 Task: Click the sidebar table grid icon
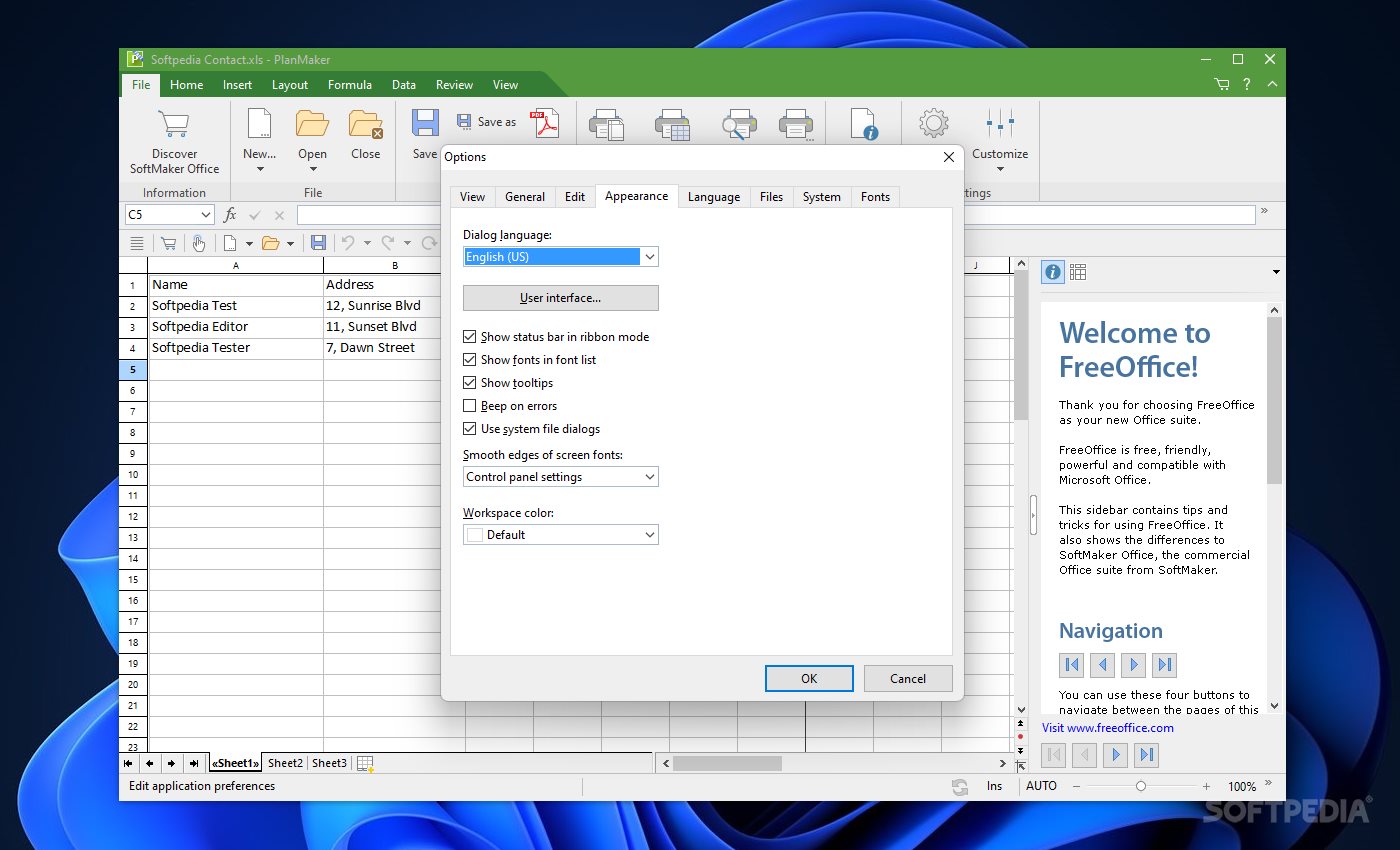pyautogui.click(x=1078, y=272)
